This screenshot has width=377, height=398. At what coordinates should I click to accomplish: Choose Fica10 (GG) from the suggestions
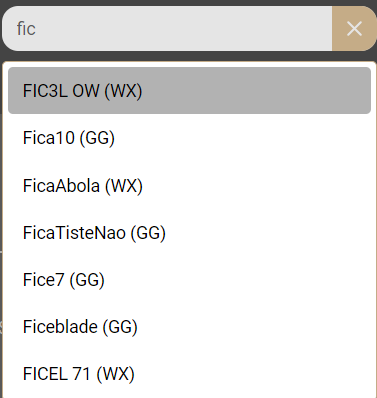pyautogui.click(x=189, y=138)
